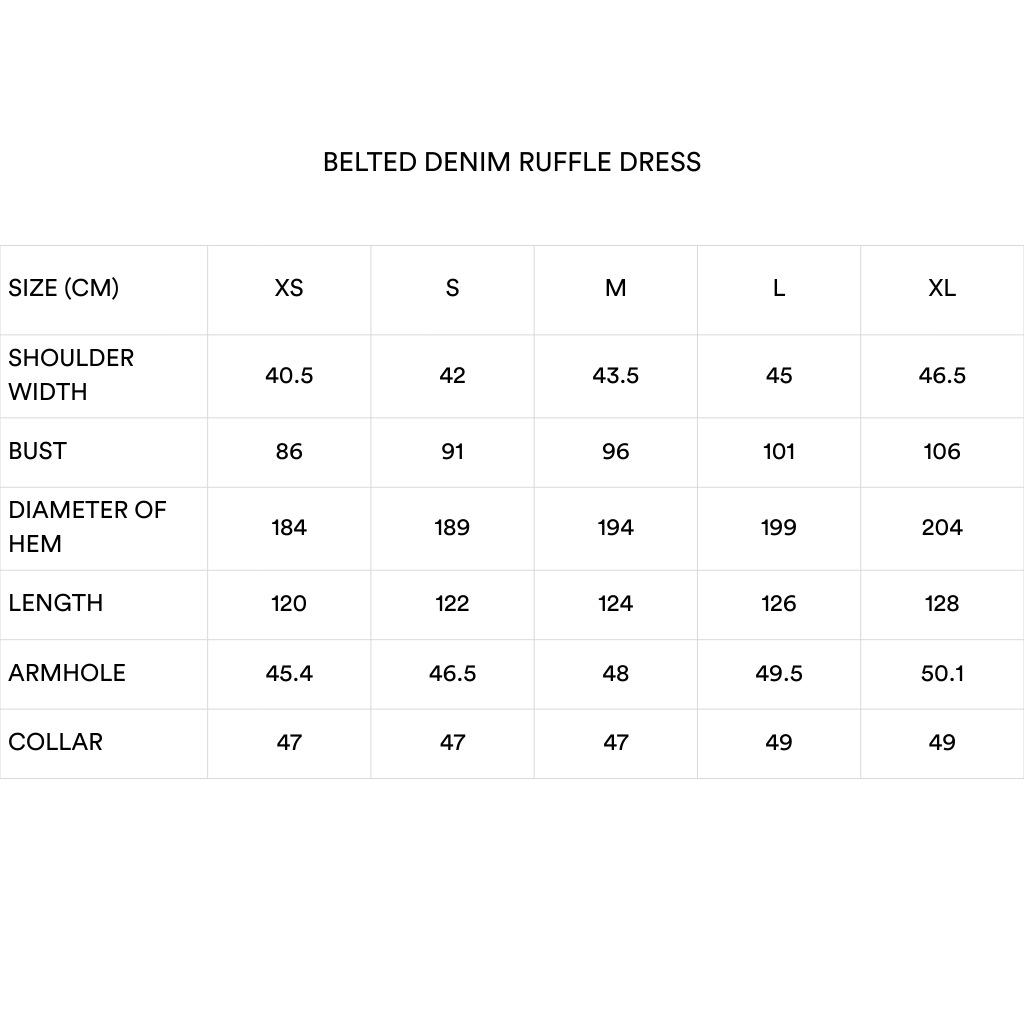This screenshot has height=1024, width=1024.
Task: Select the Armhole row label
Action: coord(67,673)
